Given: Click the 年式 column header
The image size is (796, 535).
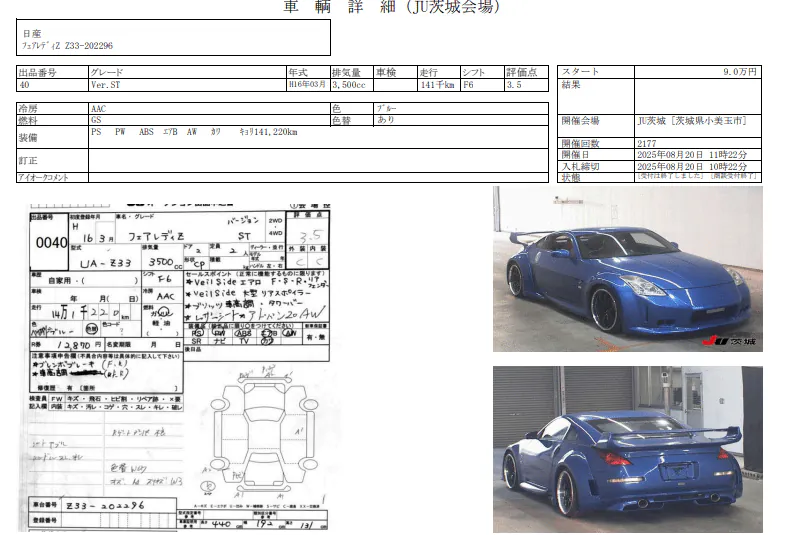Looking at the screenshot, I should [x=298, y=72].
